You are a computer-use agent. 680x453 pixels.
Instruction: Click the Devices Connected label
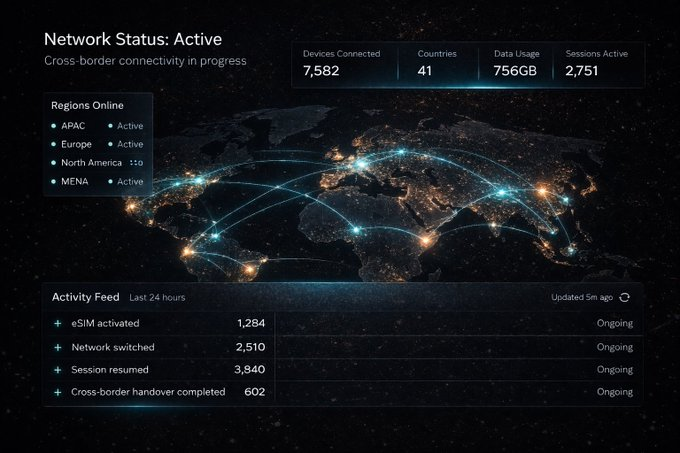(x=341, y=54)
